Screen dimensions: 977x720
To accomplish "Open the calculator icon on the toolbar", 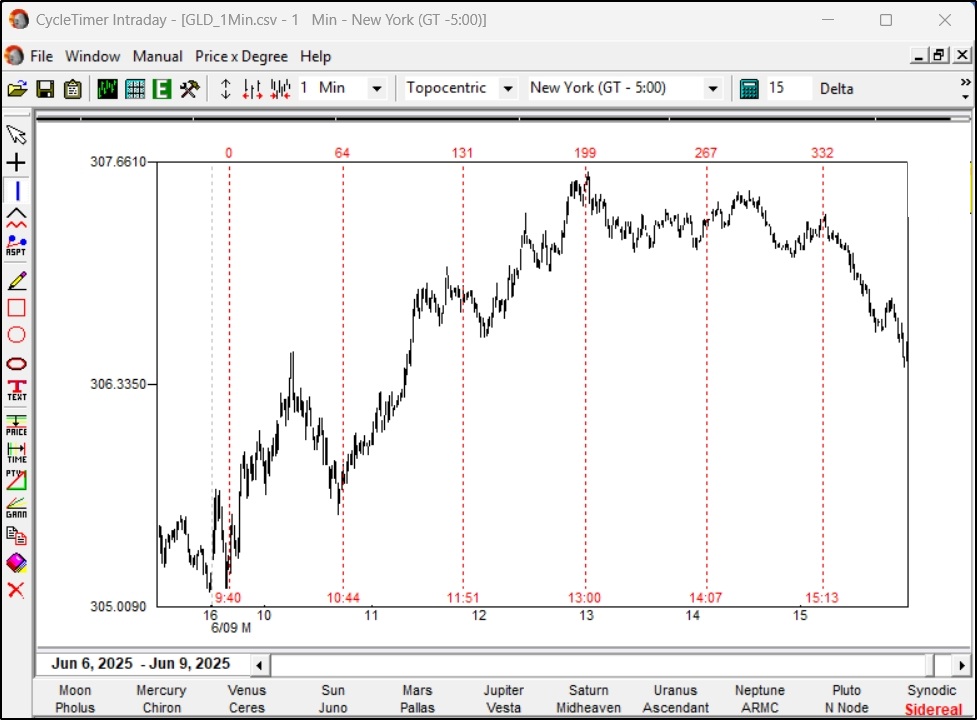I will (746, 88).
